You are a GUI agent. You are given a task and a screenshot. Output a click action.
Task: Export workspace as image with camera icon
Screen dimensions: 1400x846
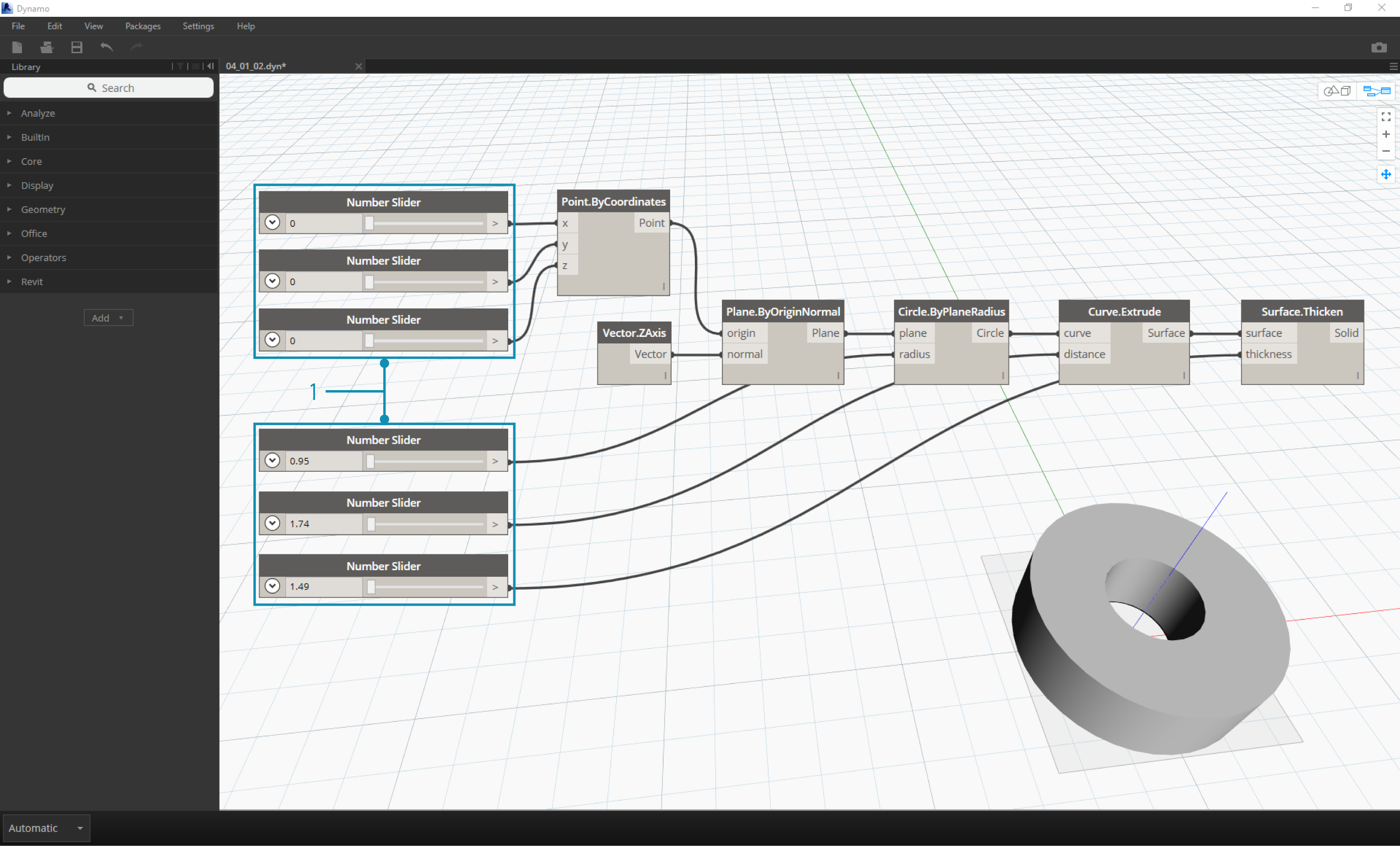coord(1379,47)
